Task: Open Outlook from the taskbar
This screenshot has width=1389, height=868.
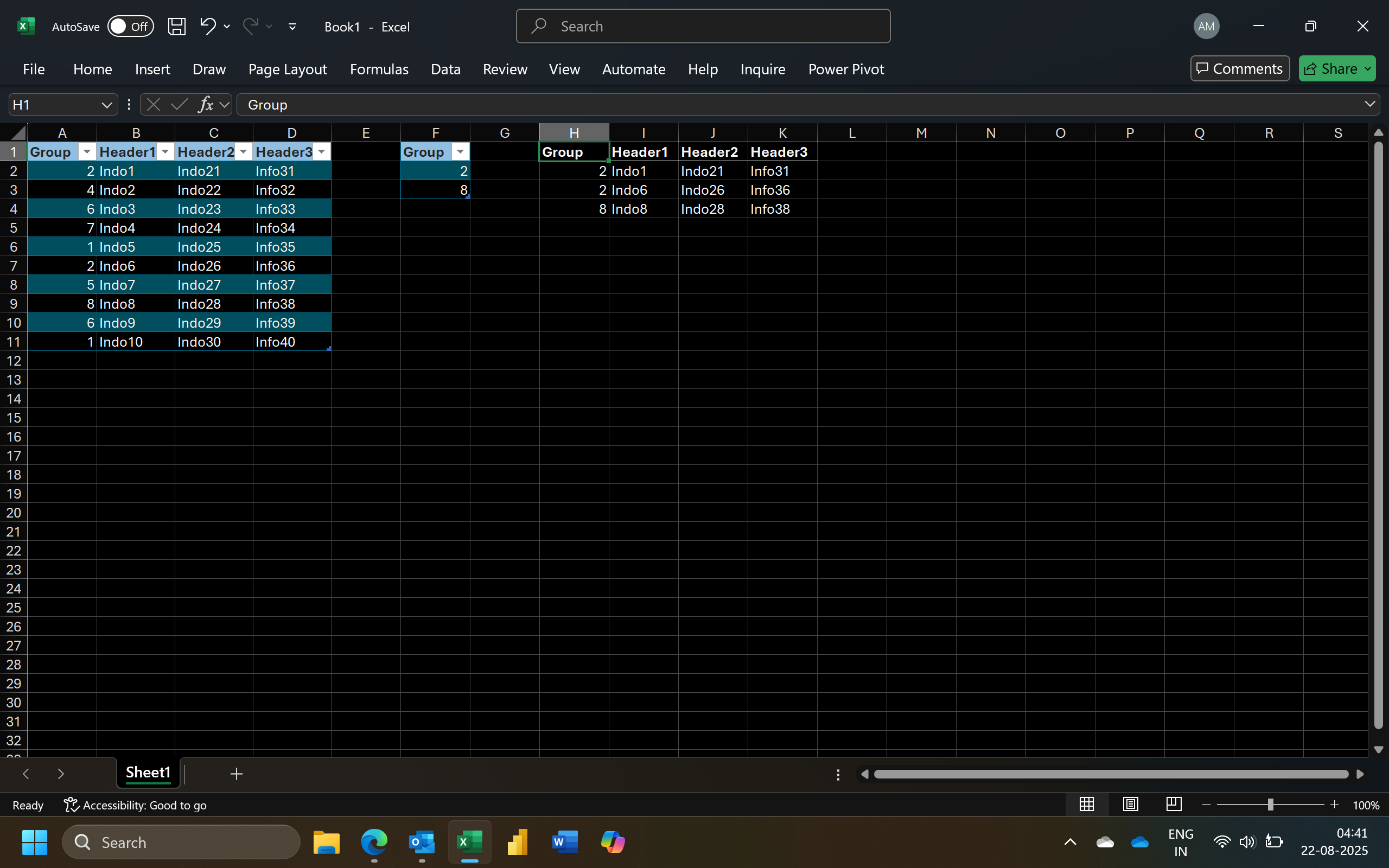Action: coord(421,842)
